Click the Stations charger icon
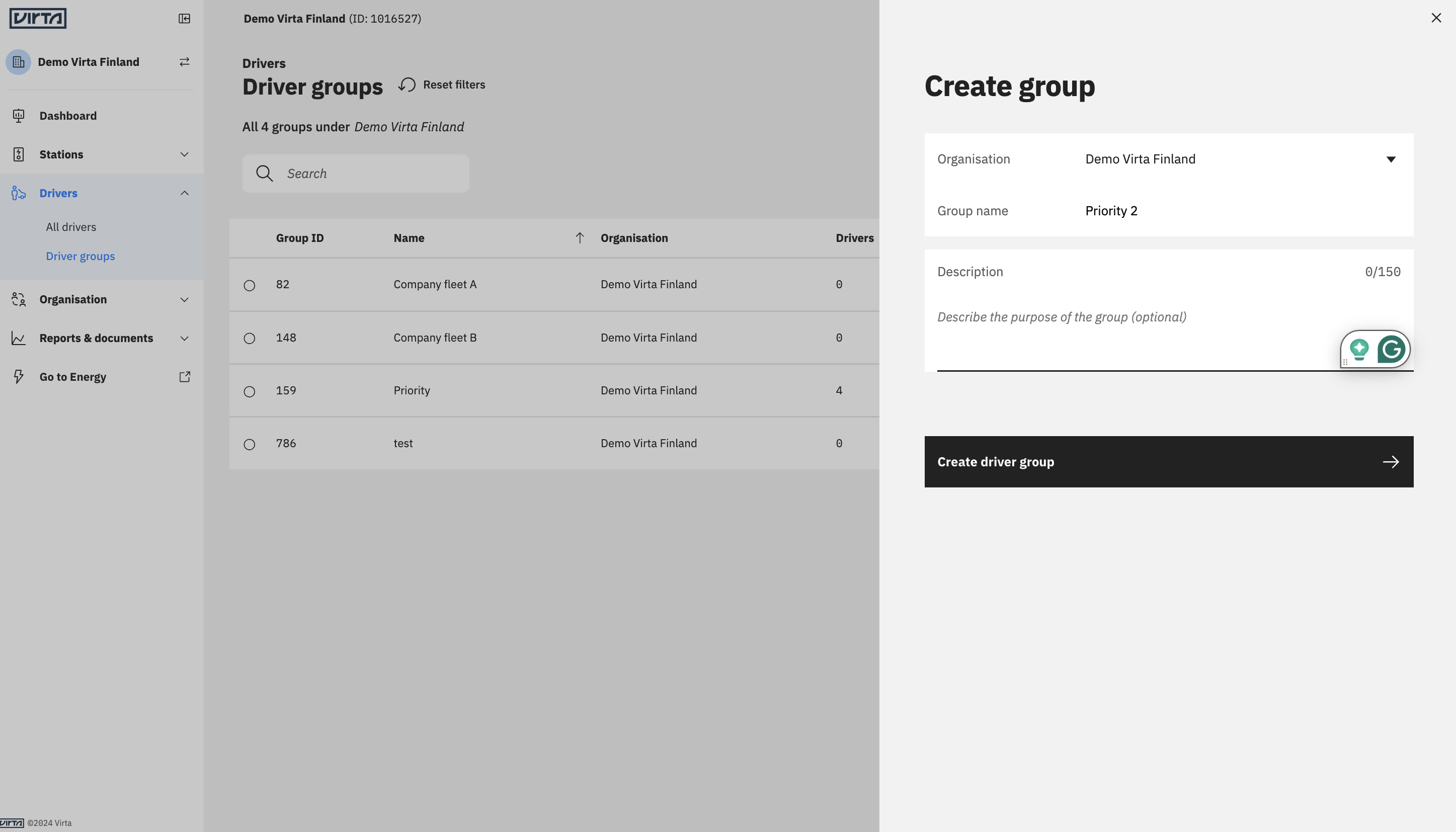This screenshot has height=832, width=1456. click(x=18, y=154)
